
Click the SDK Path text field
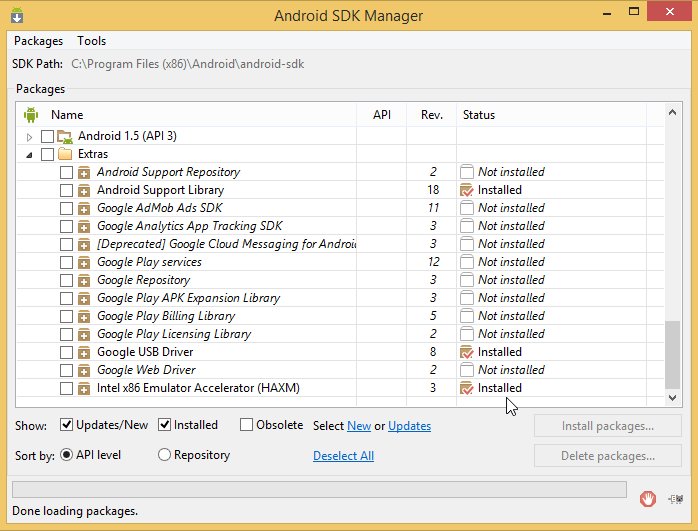click(188, 64)
